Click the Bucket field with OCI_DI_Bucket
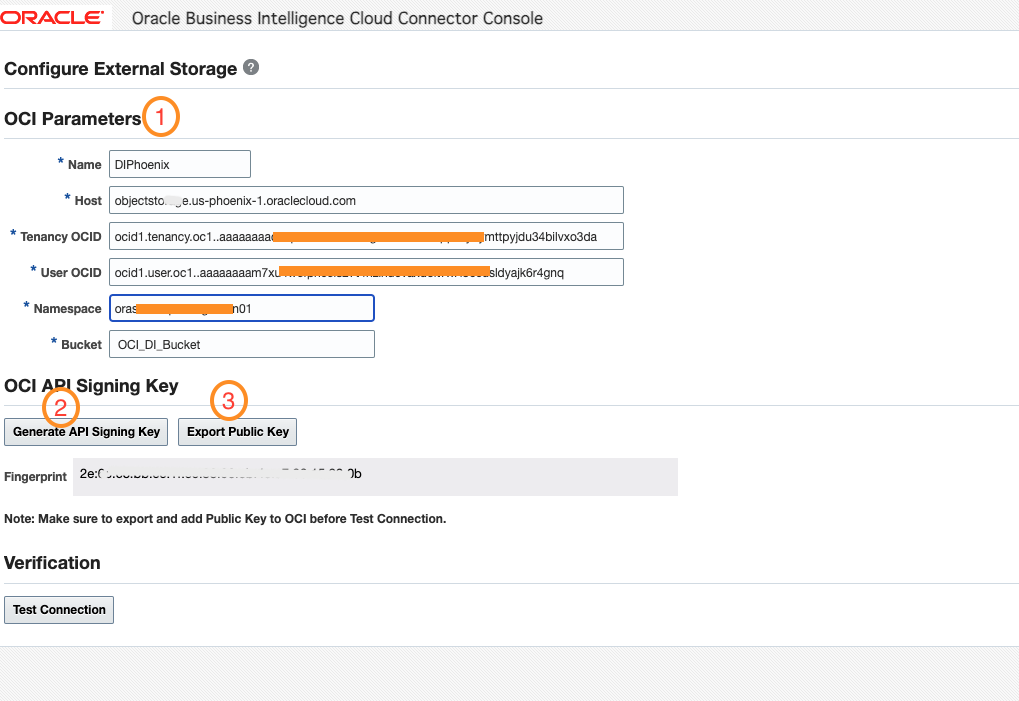 click(241, 344)
